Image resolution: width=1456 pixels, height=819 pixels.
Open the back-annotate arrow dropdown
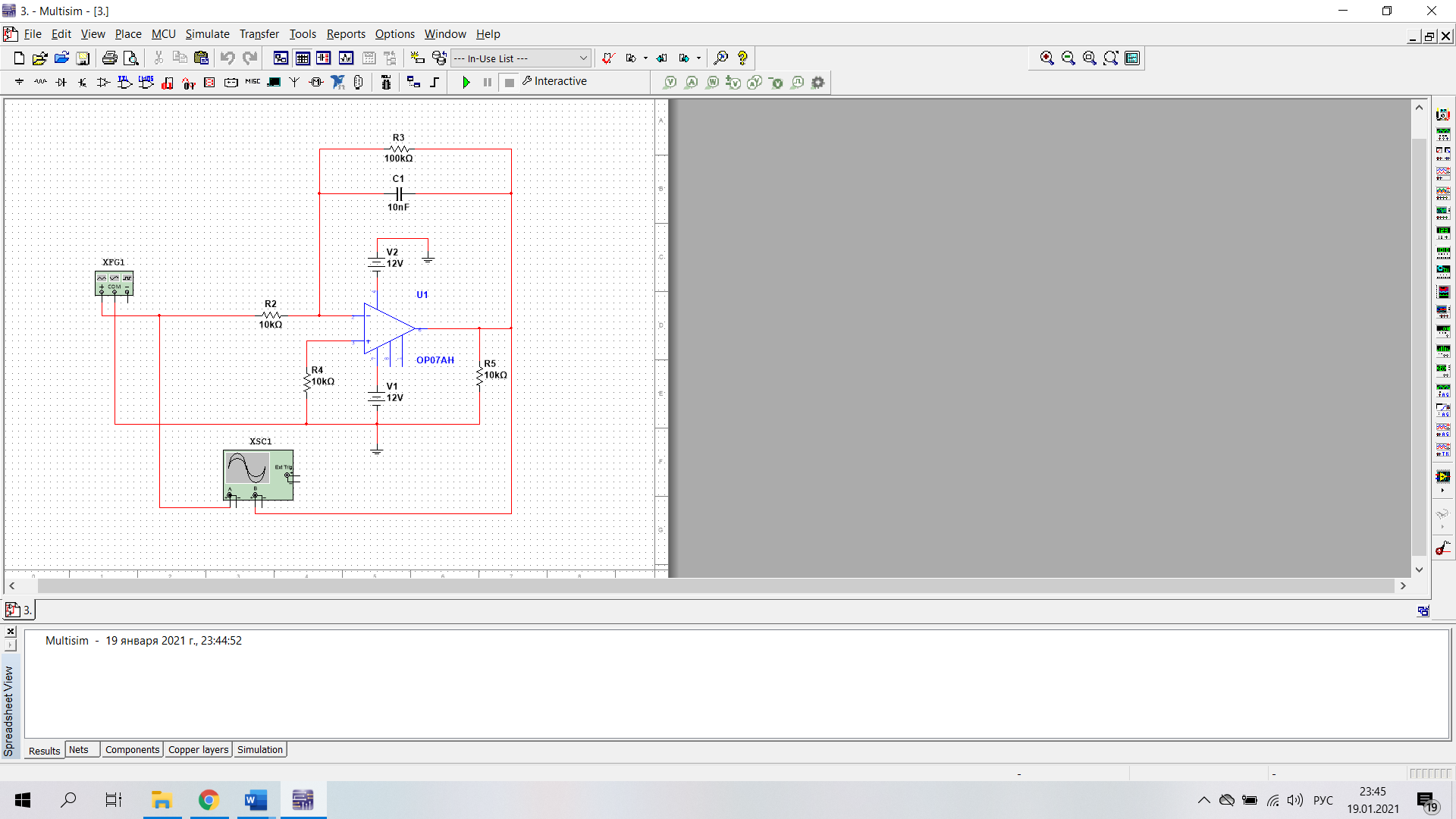(x=645, y=58)
